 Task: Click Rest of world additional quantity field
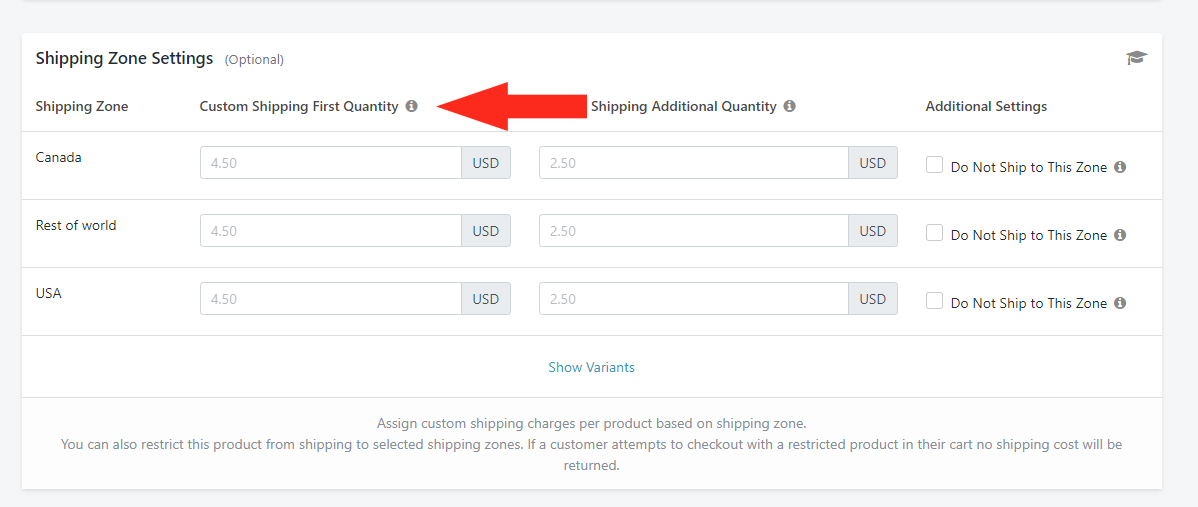coord(694,231)
